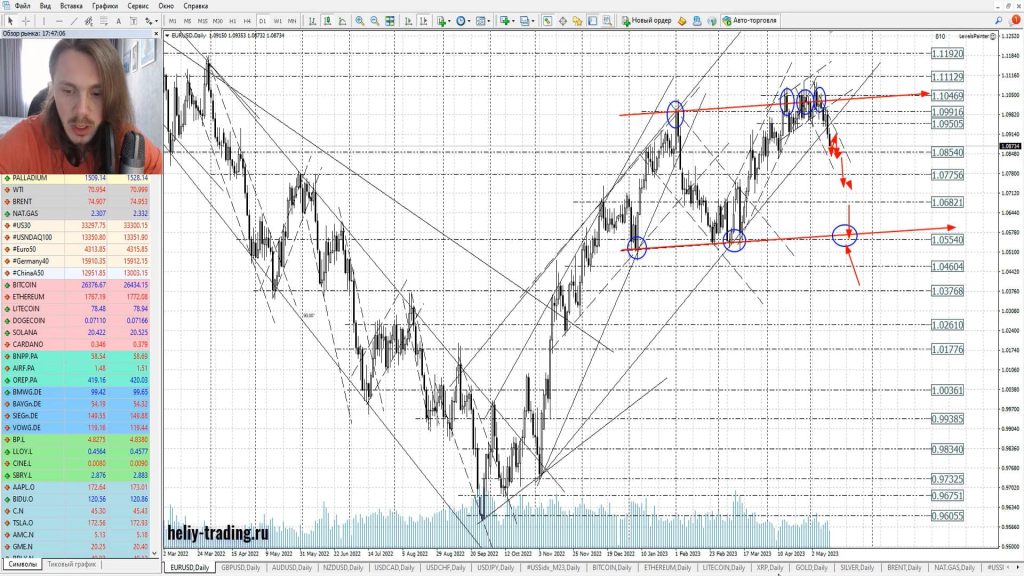Draw a horizontal line tool
Screen dimensions: 1024x576
(x=60, y=20)
